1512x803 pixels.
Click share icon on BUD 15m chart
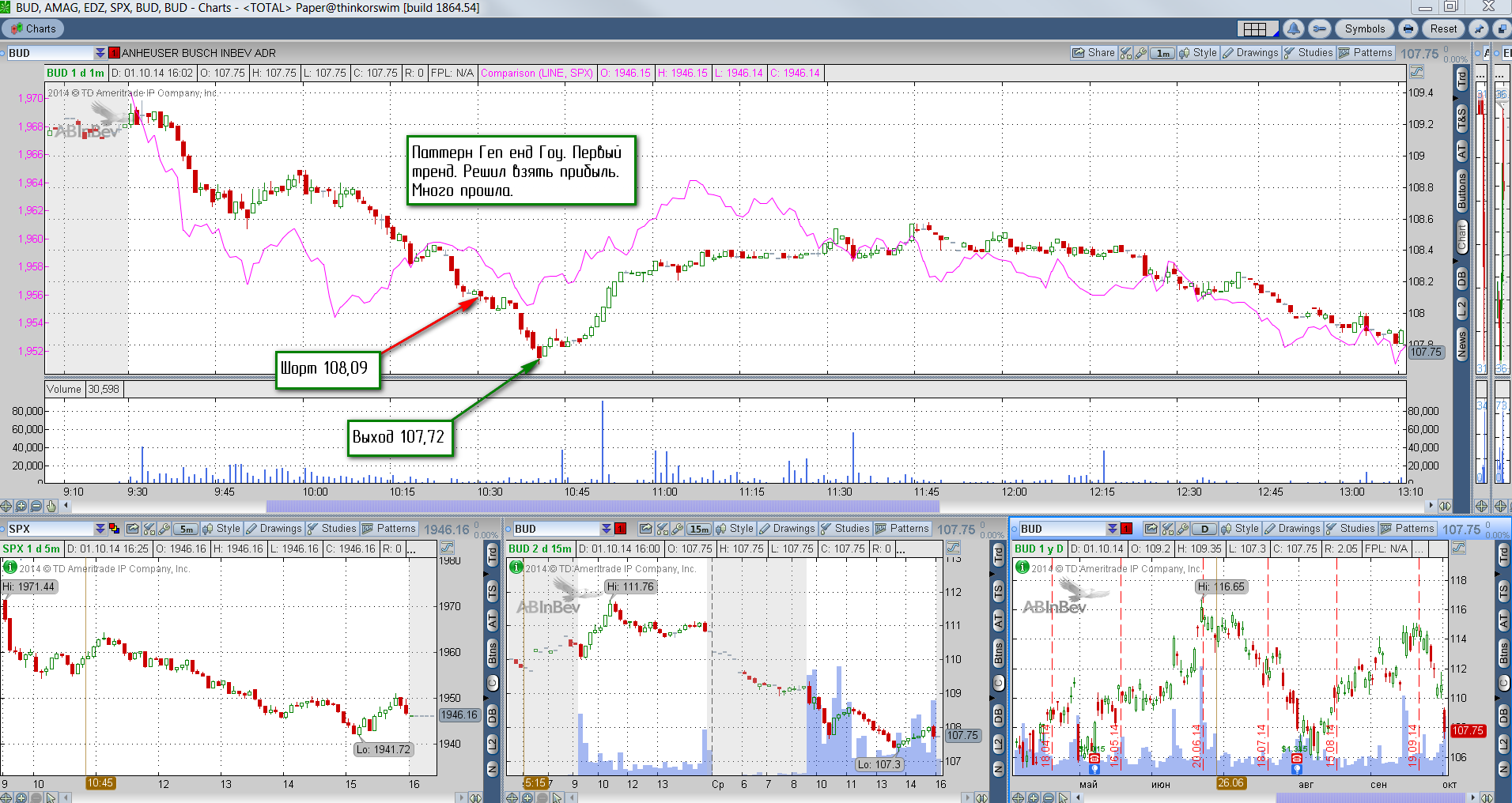coord(646,529)
